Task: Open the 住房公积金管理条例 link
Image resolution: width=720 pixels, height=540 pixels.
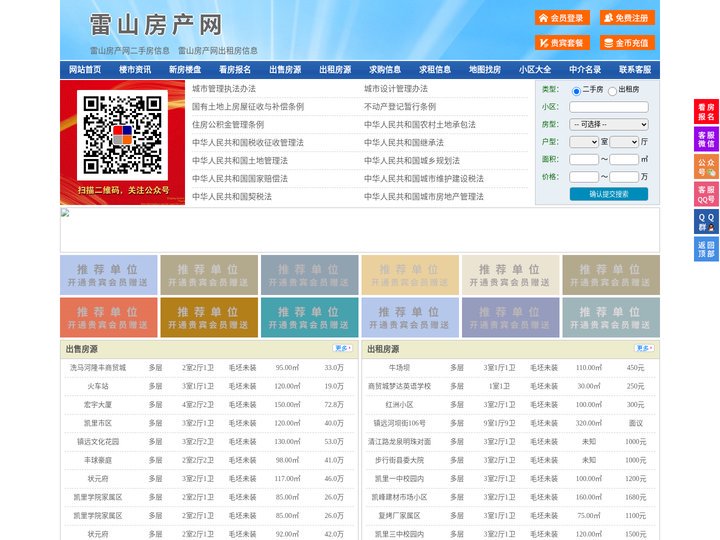Action: pyautogui.click(x=228, y=124)
